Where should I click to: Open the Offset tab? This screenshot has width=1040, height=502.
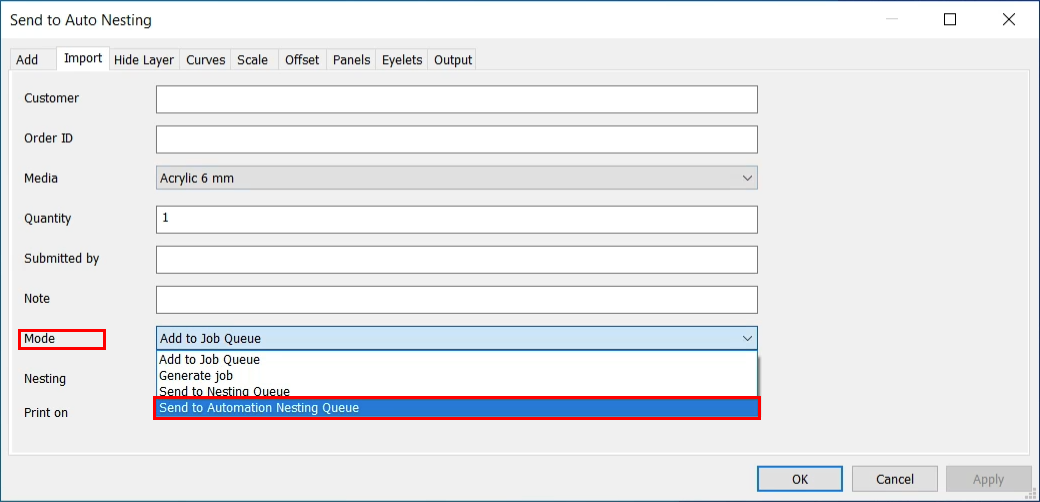(302, 60)
